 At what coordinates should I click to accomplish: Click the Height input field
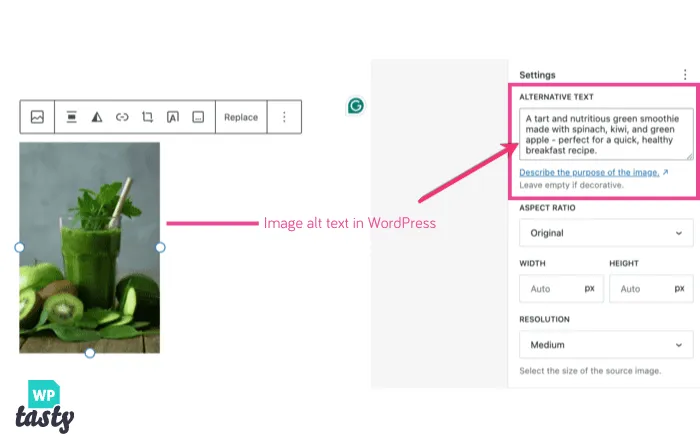651,288
